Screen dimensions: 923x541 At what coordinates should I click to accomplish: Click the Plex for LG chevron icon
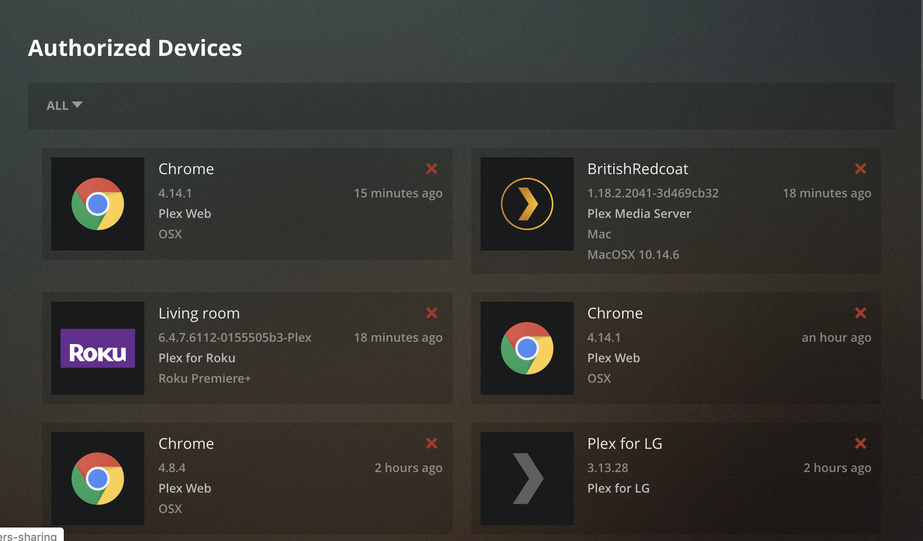(527, 478)
